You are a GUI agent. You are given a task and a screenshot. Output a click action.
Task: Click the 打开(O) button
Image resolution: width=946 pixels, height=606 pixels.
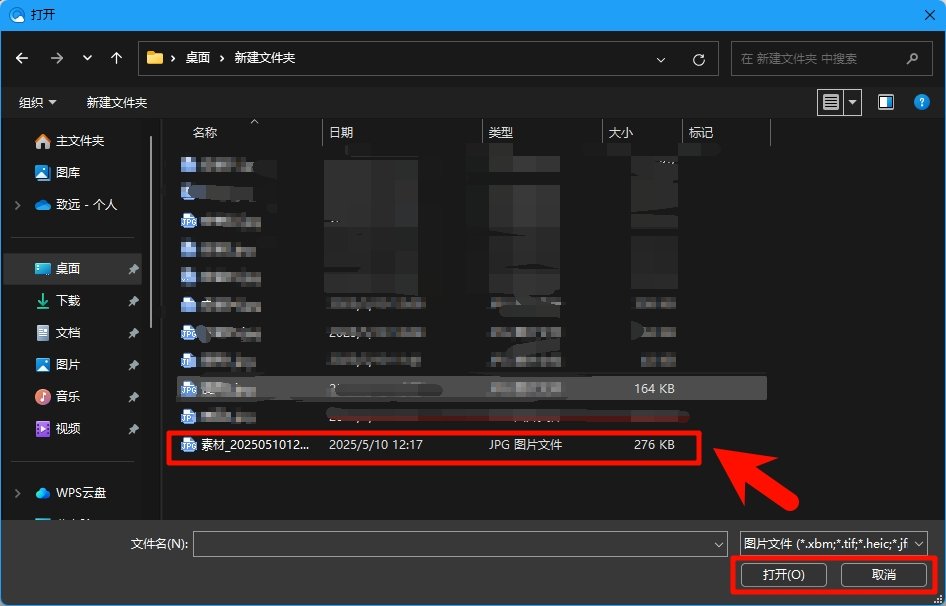pos(781,575)
